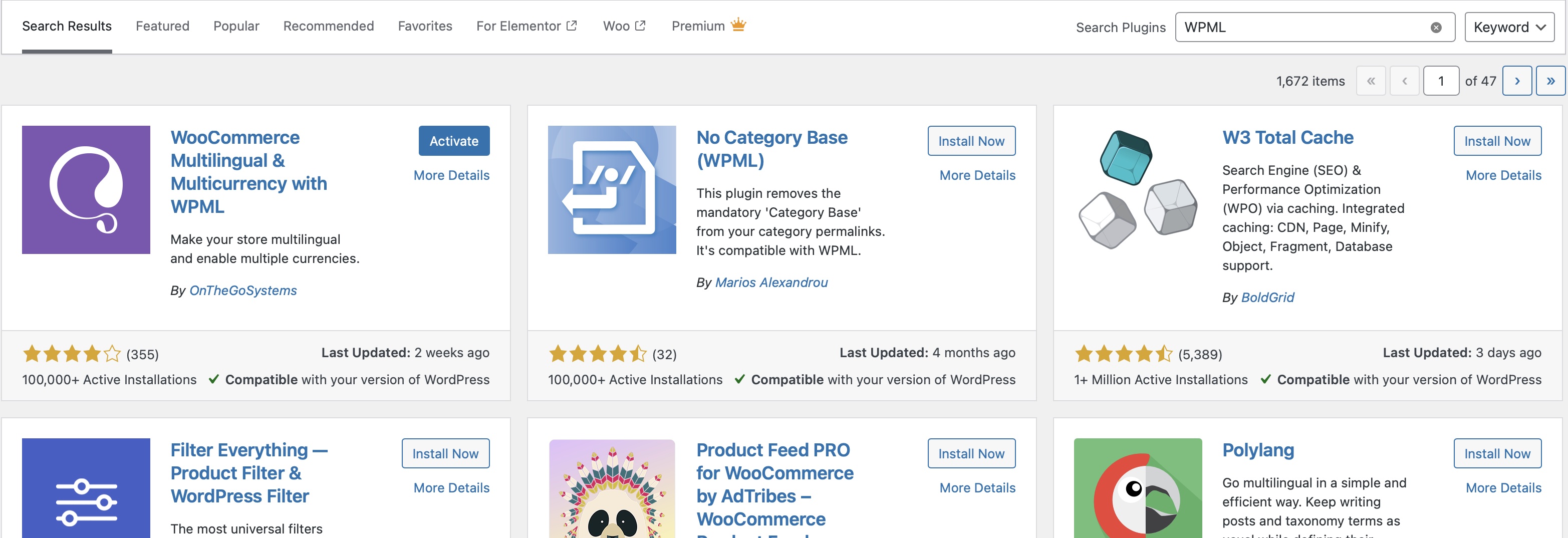This screenshot has height=538, width=1568.
Task: Jump to the first results page
Action: pyautogui.click(x=1371, y=81)
